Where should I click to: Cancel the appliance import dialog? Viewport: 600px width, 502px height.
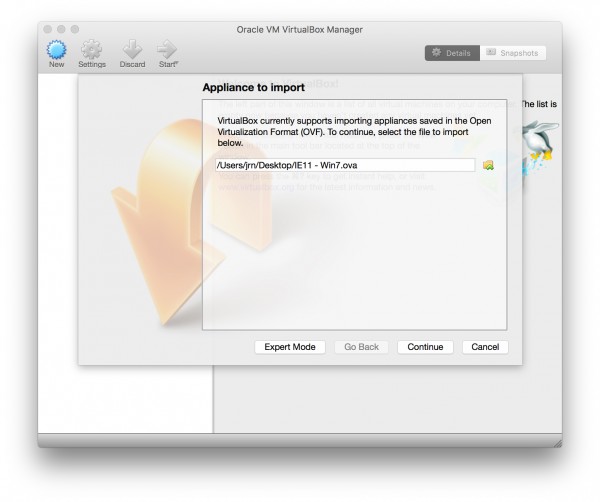[x=485, y=347]
